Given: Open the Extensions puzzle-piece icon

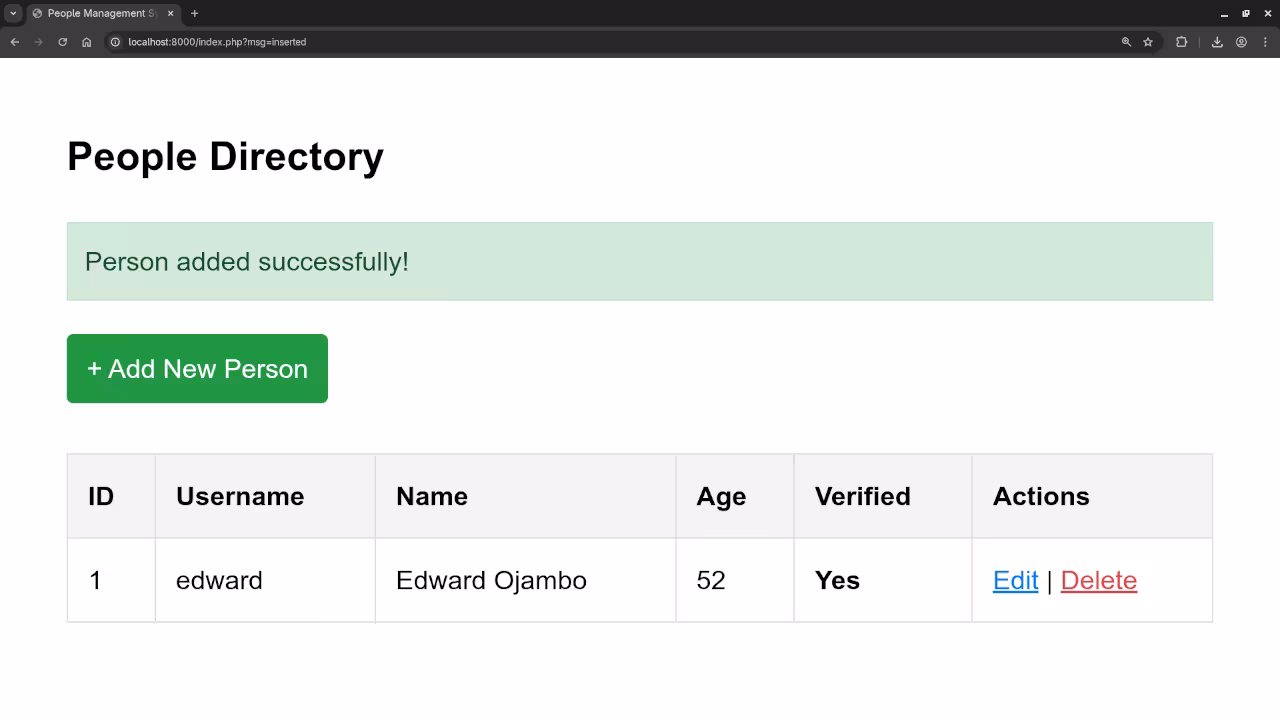Looking at the screenshot, I should [x=1181, y=42].
